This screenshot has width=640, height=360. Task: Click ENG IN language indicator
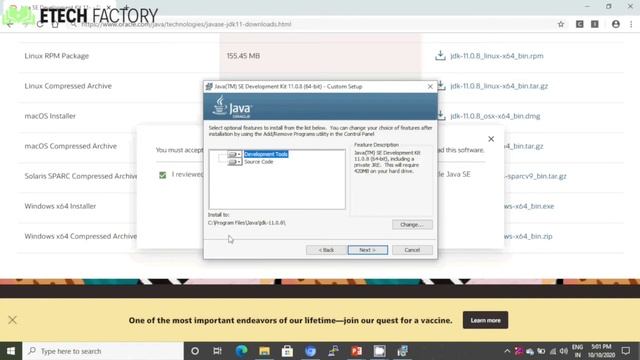(x=577, y=351)
